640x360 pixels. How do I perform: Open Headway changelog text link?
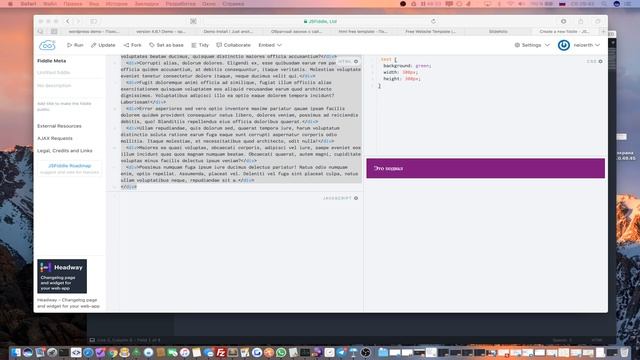coord(68,303)
